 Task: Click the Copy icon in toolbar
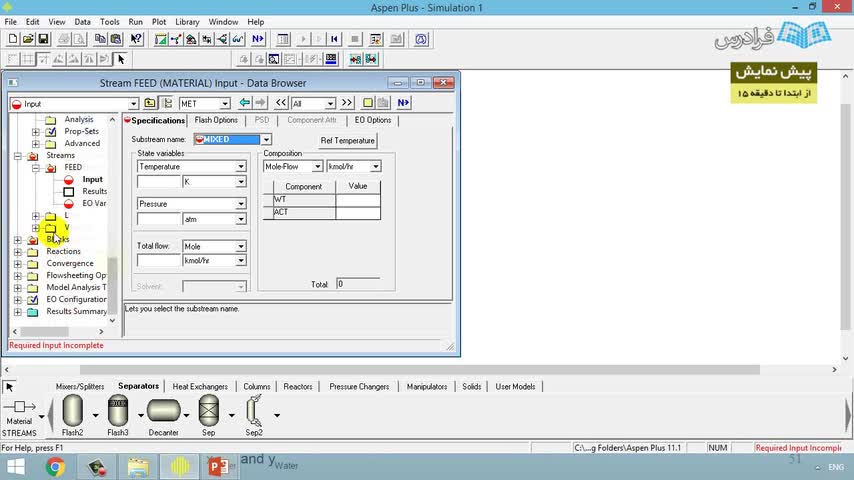[100, 39]
